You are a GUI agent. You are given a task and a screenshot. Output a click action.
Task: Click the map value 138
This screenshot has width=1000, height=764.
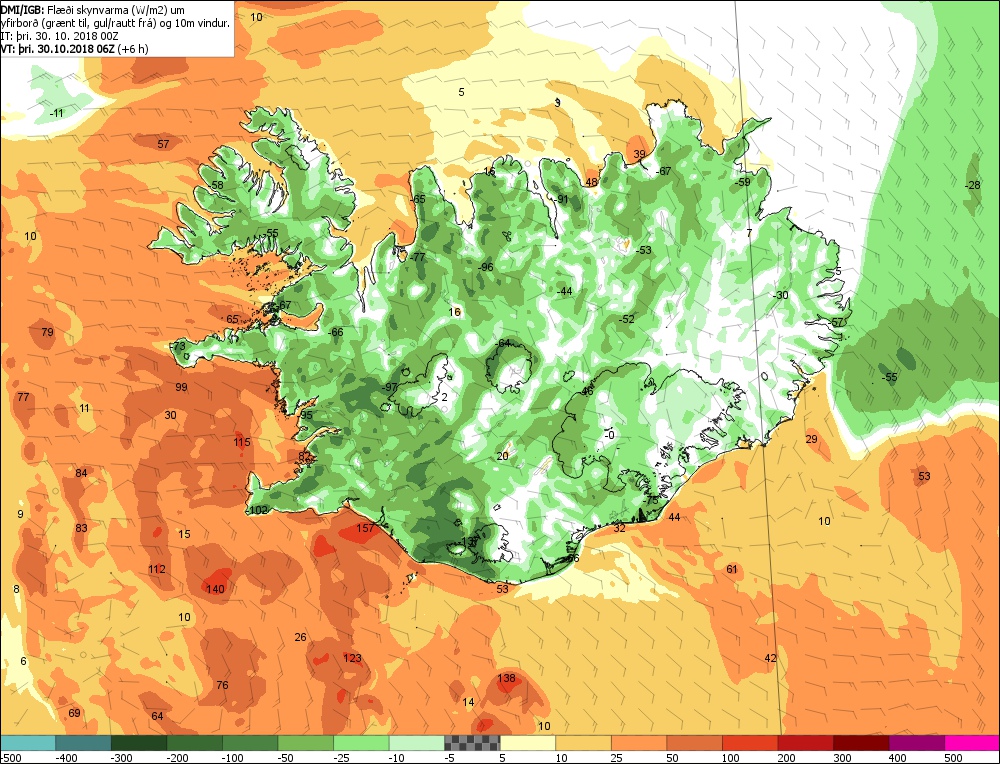(506, 678)
